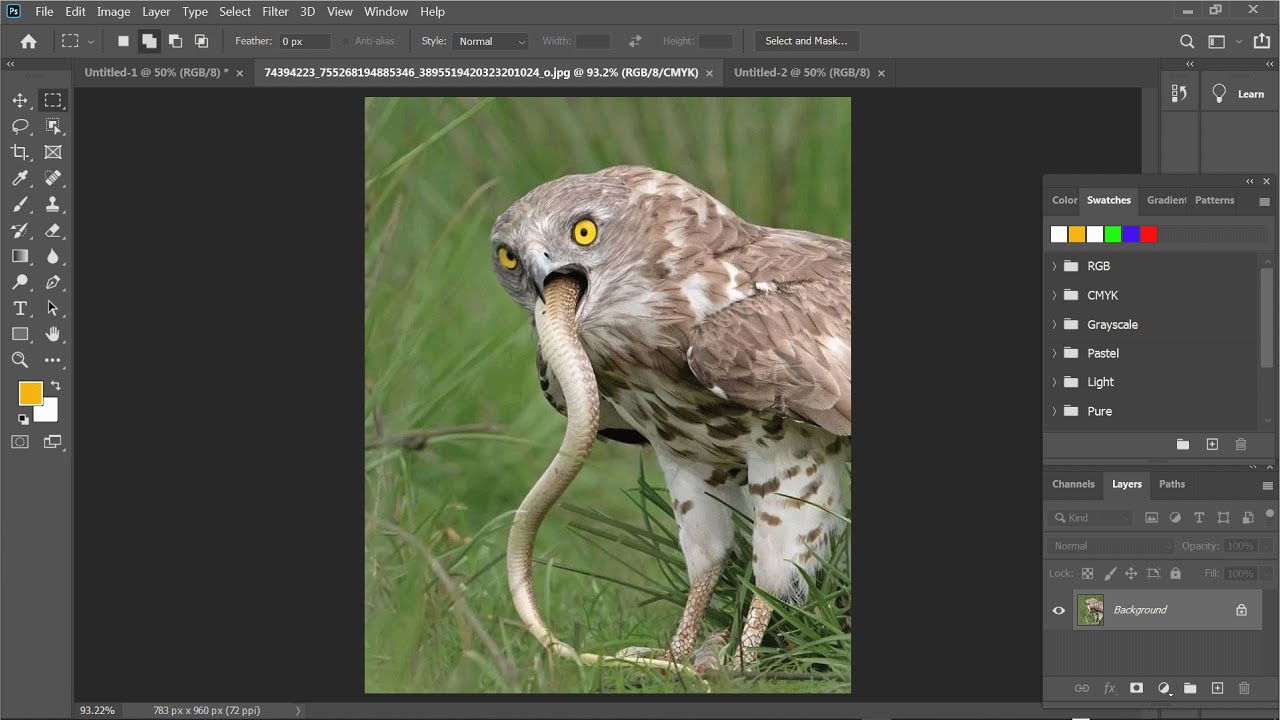Select the Gradient tool
1280x720 pixels.
pyautogui.click(x=20, y=256)
